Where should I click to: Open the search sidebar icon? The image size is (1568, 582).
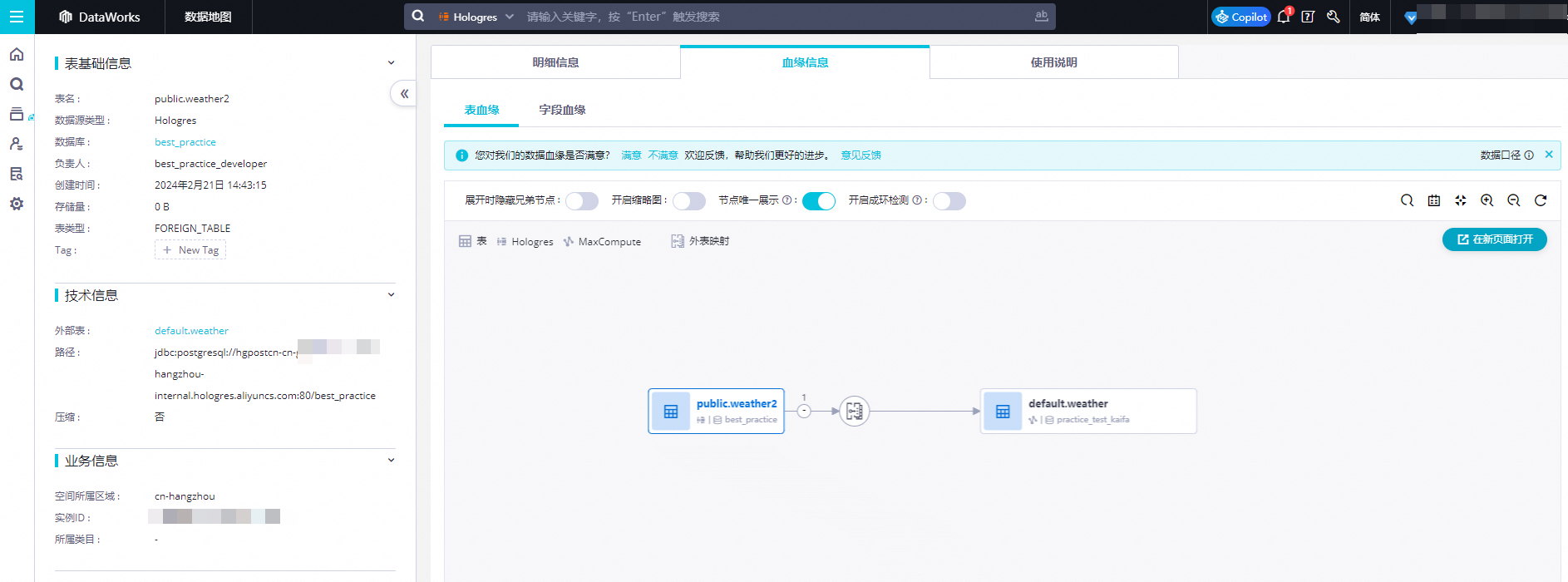point(17,84)
